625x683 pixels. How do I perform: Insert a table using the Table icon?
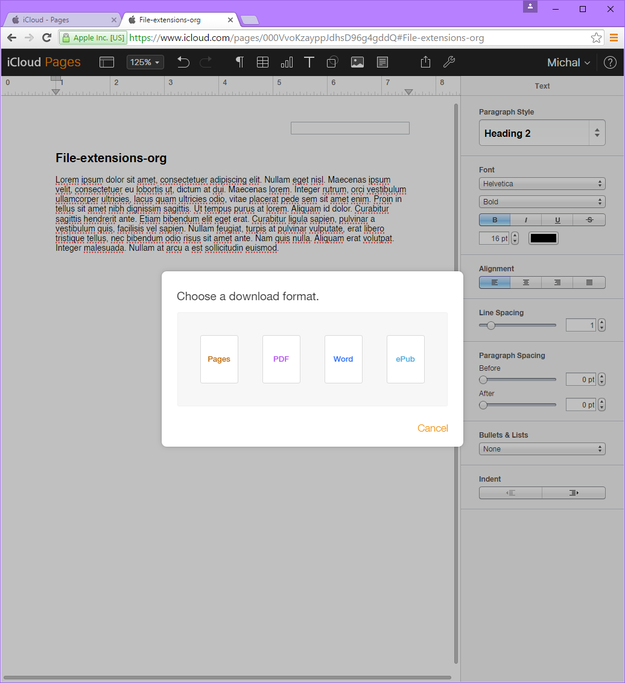(x=263, y=62)
